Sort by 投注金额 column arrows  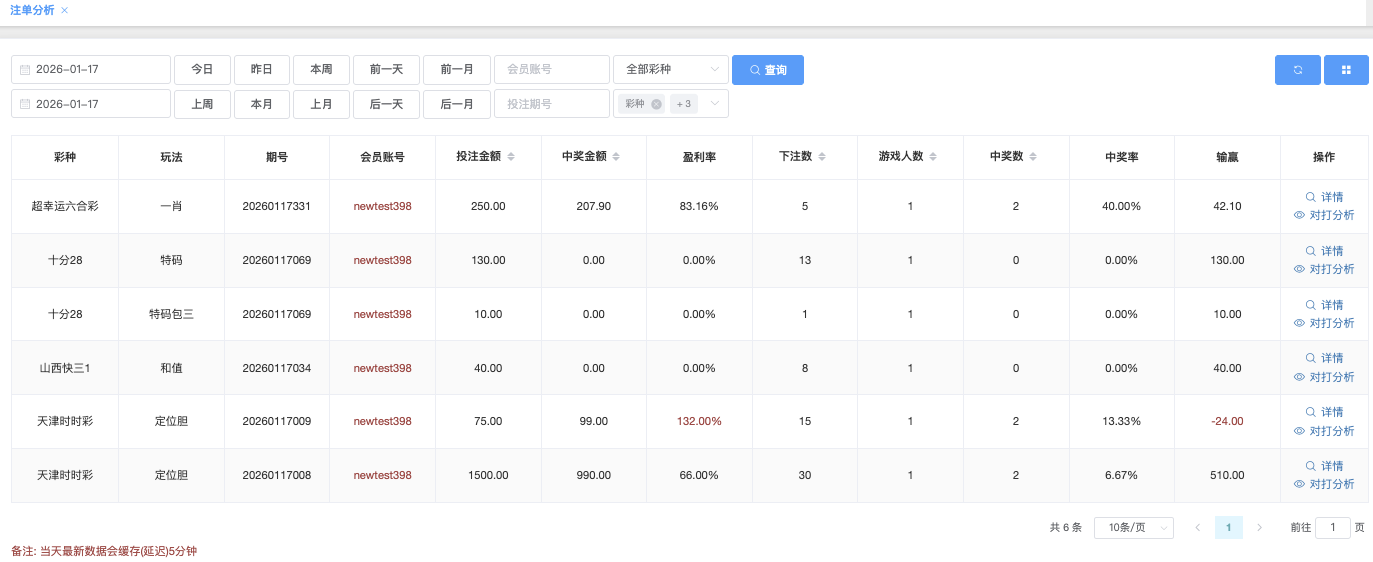pos(511,157)
